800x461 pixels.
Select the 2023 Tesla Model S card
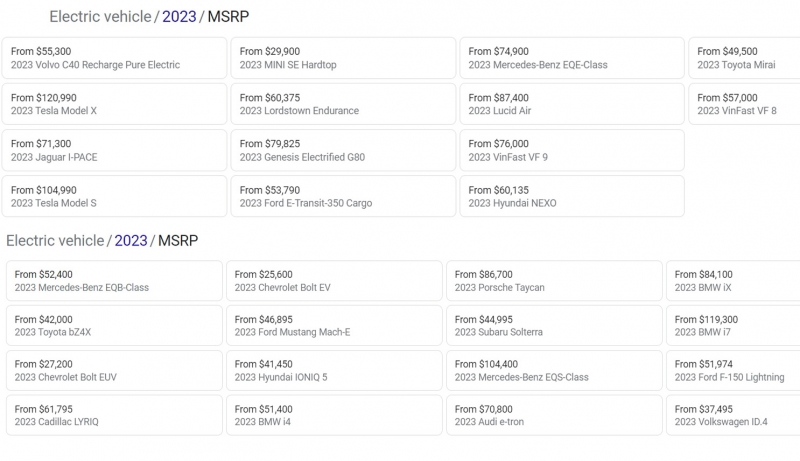114,196
